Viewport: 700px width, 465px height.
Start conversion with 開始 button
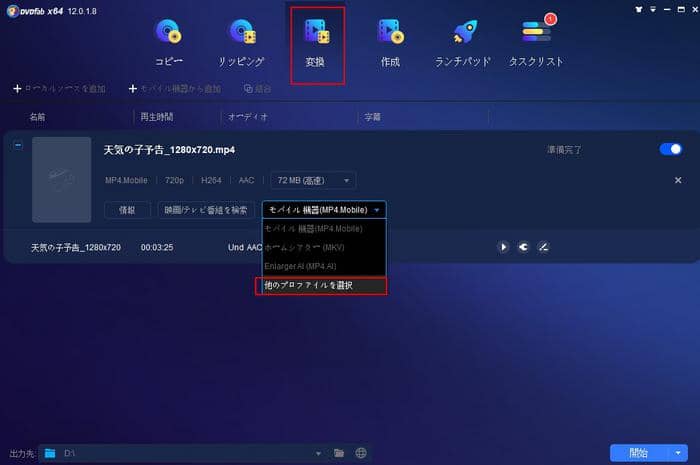pos(639,453)
